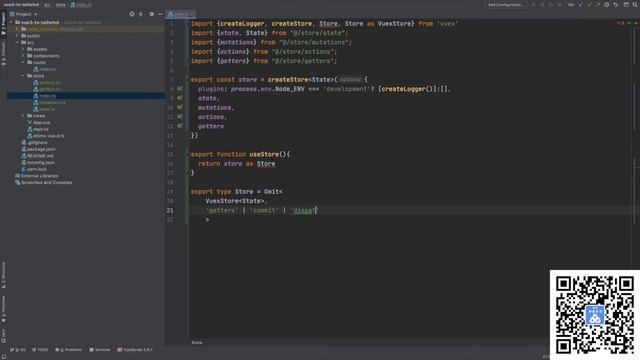Screen dimensions: 640x360
Task: Select actions.ts in the store folder
Action: click(47, 82)
